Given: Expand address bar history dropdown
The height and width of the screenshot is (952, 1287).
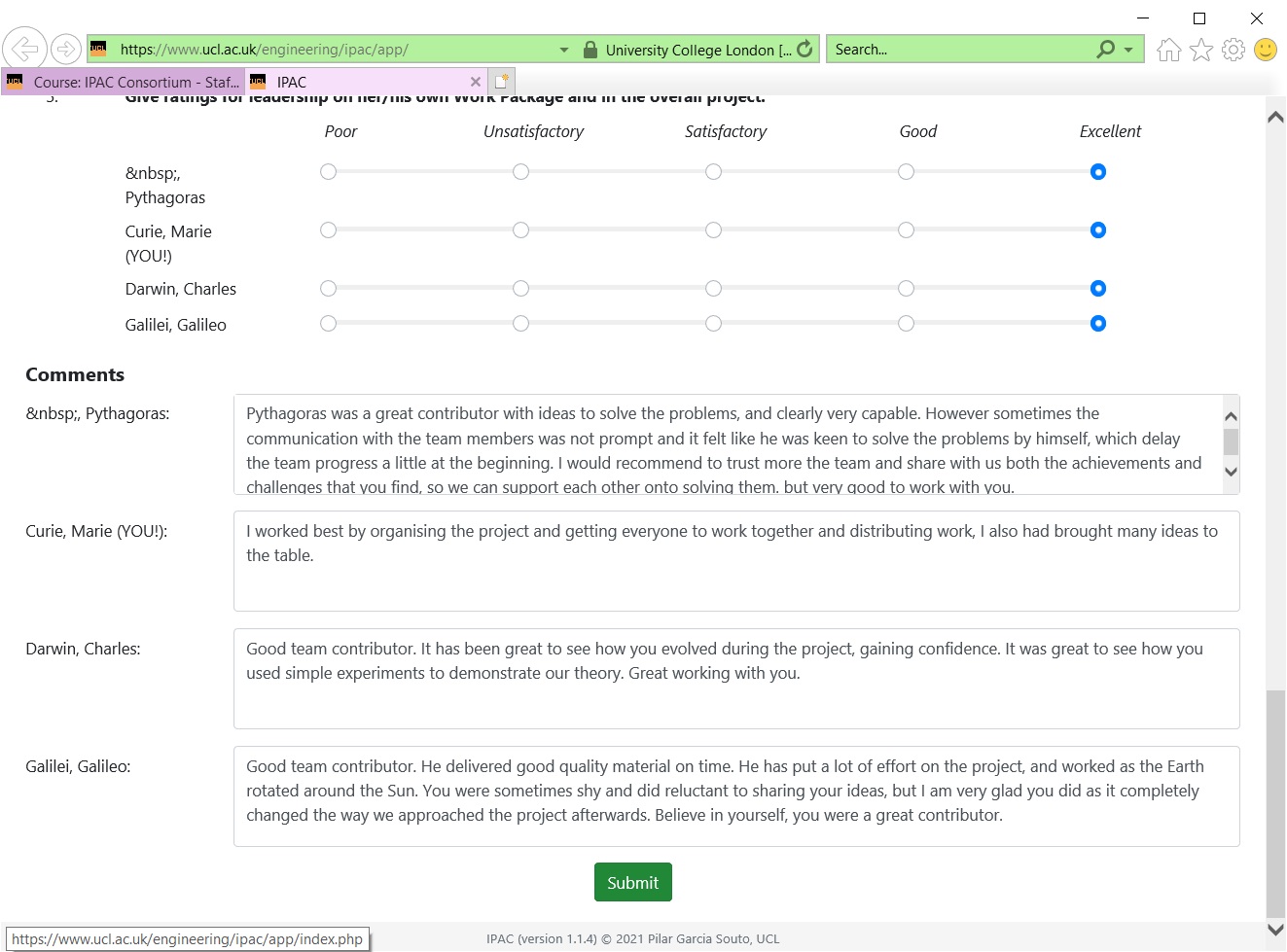Looking at the screenshot, I should [x=564, y=50].
